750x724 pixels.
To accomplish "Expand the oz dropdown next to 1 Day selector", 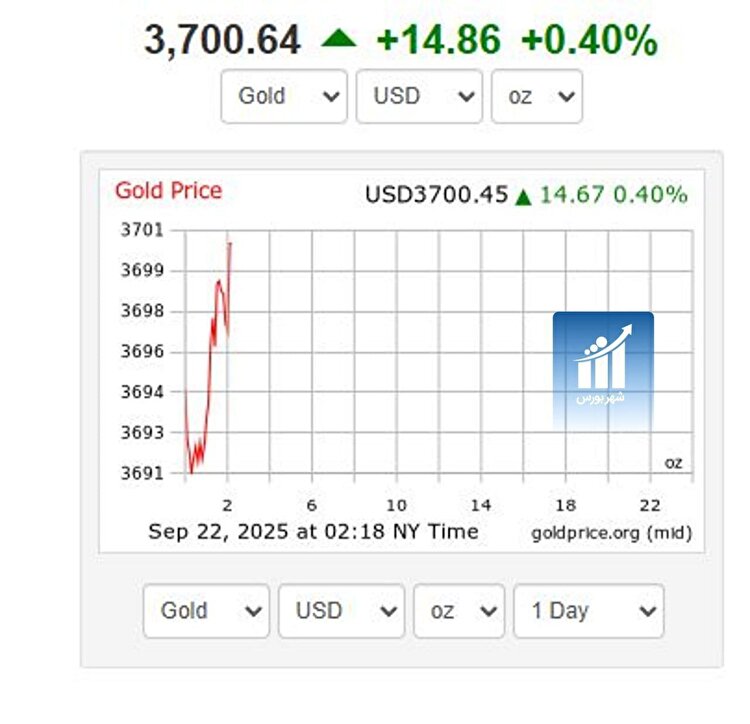I will pos(459,611).
